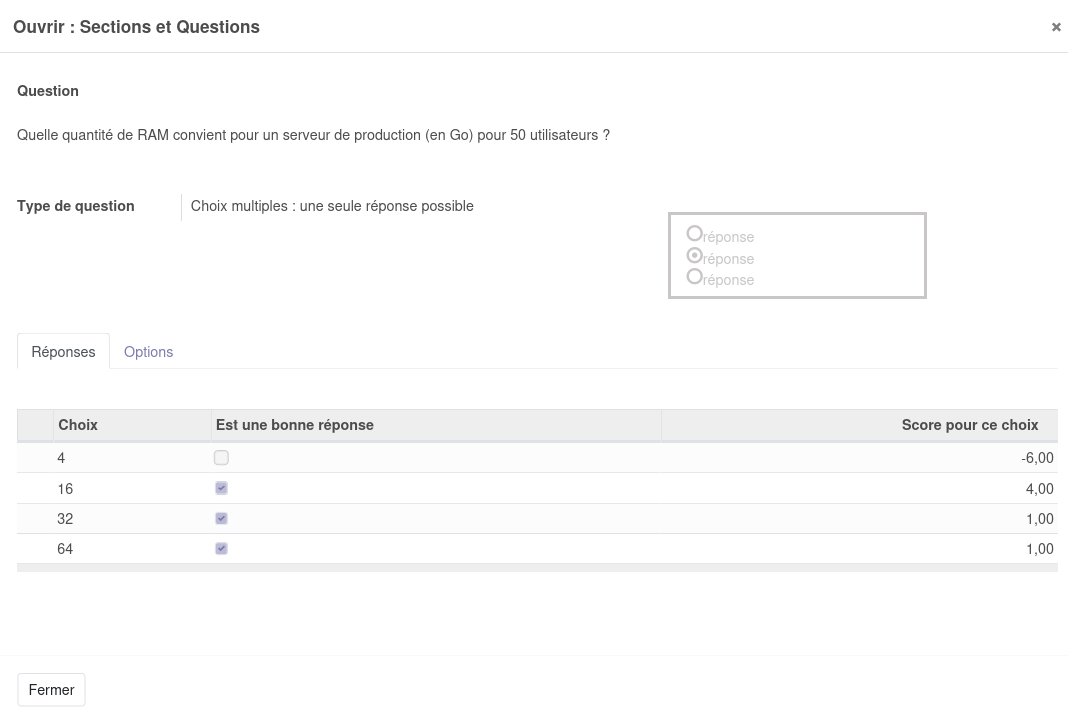Click the third preview radio button

click(695, 277)
